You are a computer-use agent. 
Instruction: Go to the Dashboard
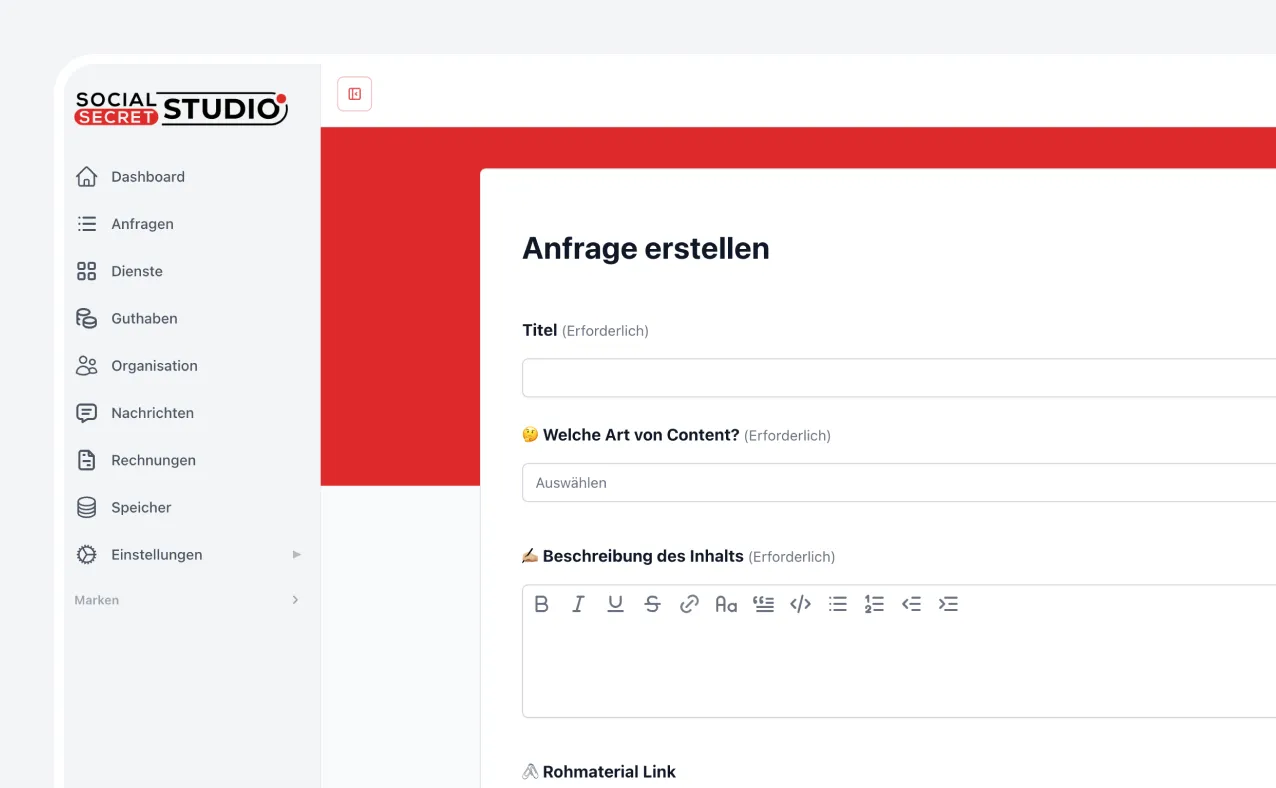coord(148,176)
